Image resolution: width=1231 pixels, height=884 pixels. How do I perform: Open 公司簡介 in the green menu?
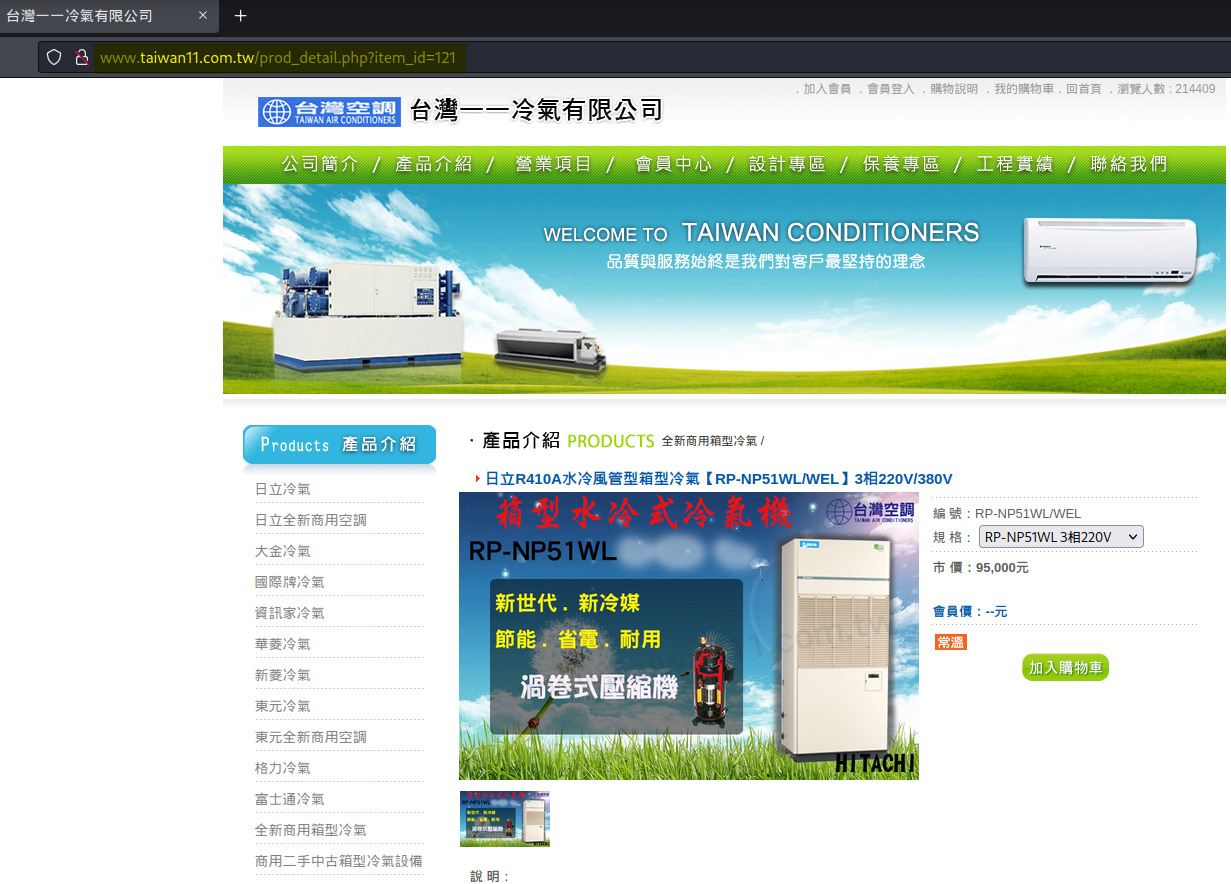click(x=320, y=164)
